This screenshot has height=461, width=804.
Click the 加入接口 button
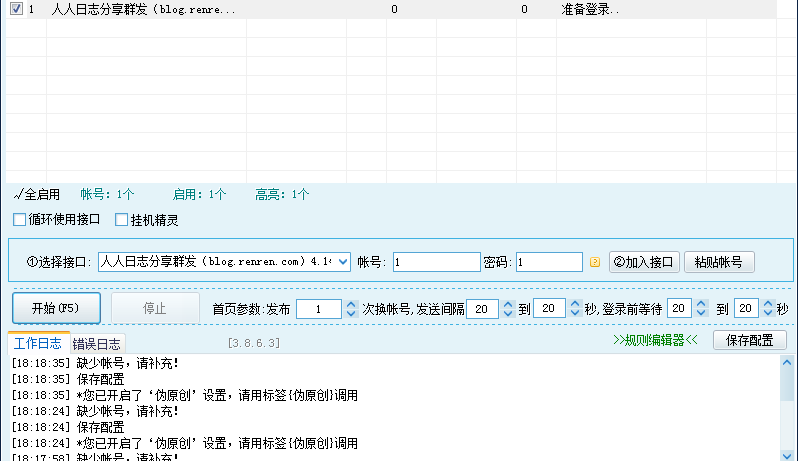coord(645,262)
